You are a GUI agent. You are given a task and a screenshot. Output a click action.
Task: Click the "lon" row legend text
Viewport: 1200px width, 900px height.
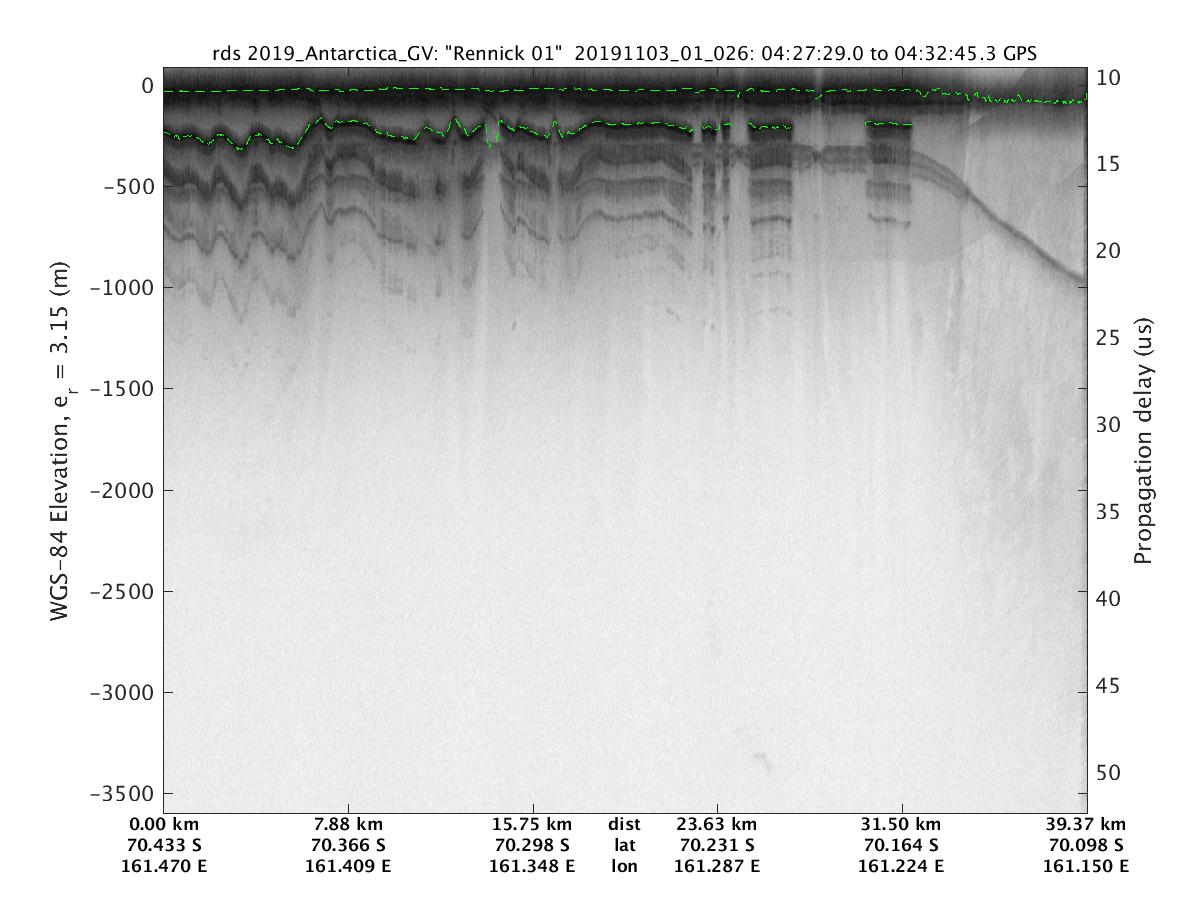[x=624, y=866]
